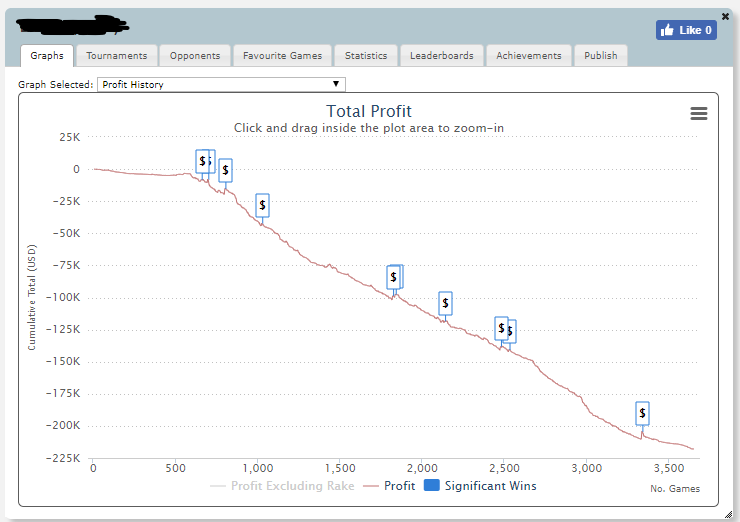Toggle the Profit series in legend
740x522 pixels.
[x=389, y=486]
